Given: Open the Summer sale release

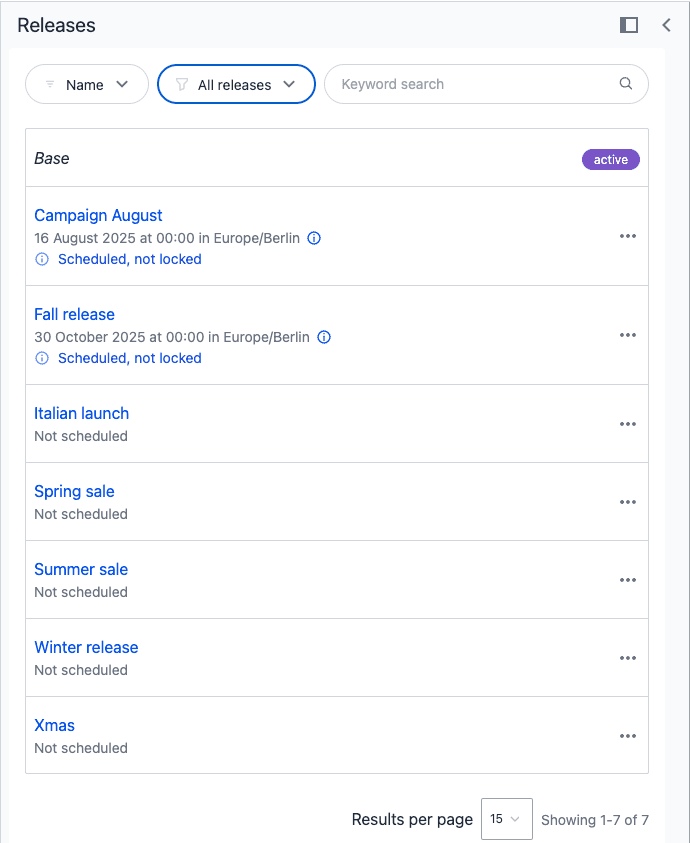Looking at the screenshot, I should (81, 569).
